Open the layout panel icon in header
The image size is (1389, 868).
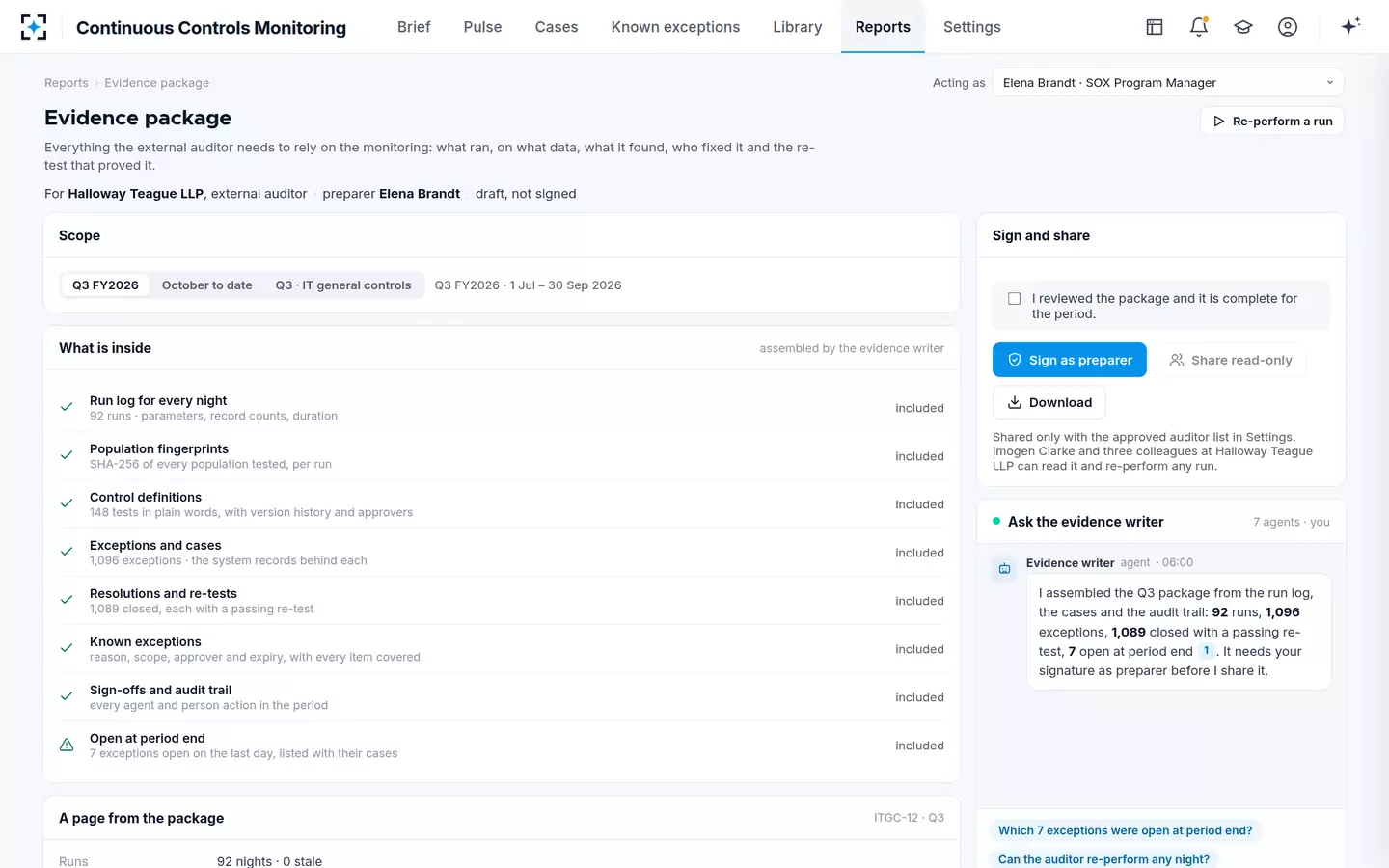coord(1155,27)
